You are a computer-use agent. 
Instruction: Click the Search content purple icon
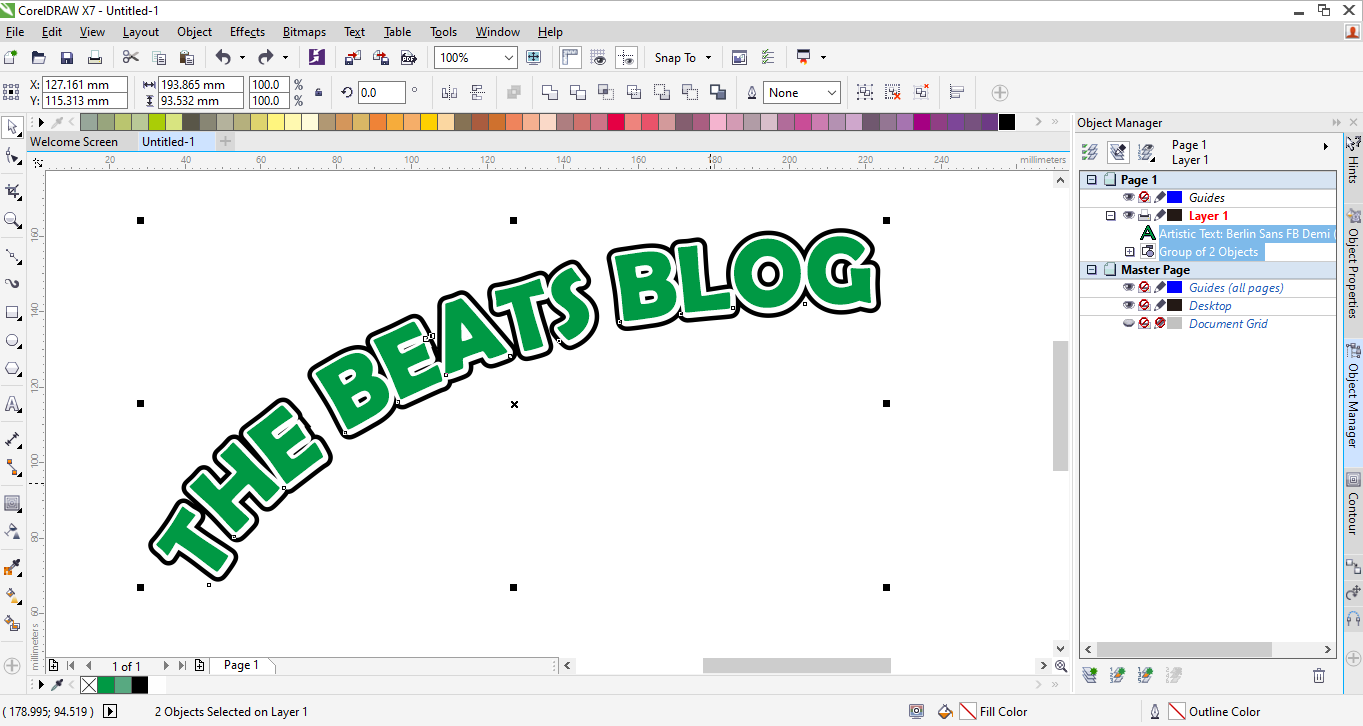point(317,58)
